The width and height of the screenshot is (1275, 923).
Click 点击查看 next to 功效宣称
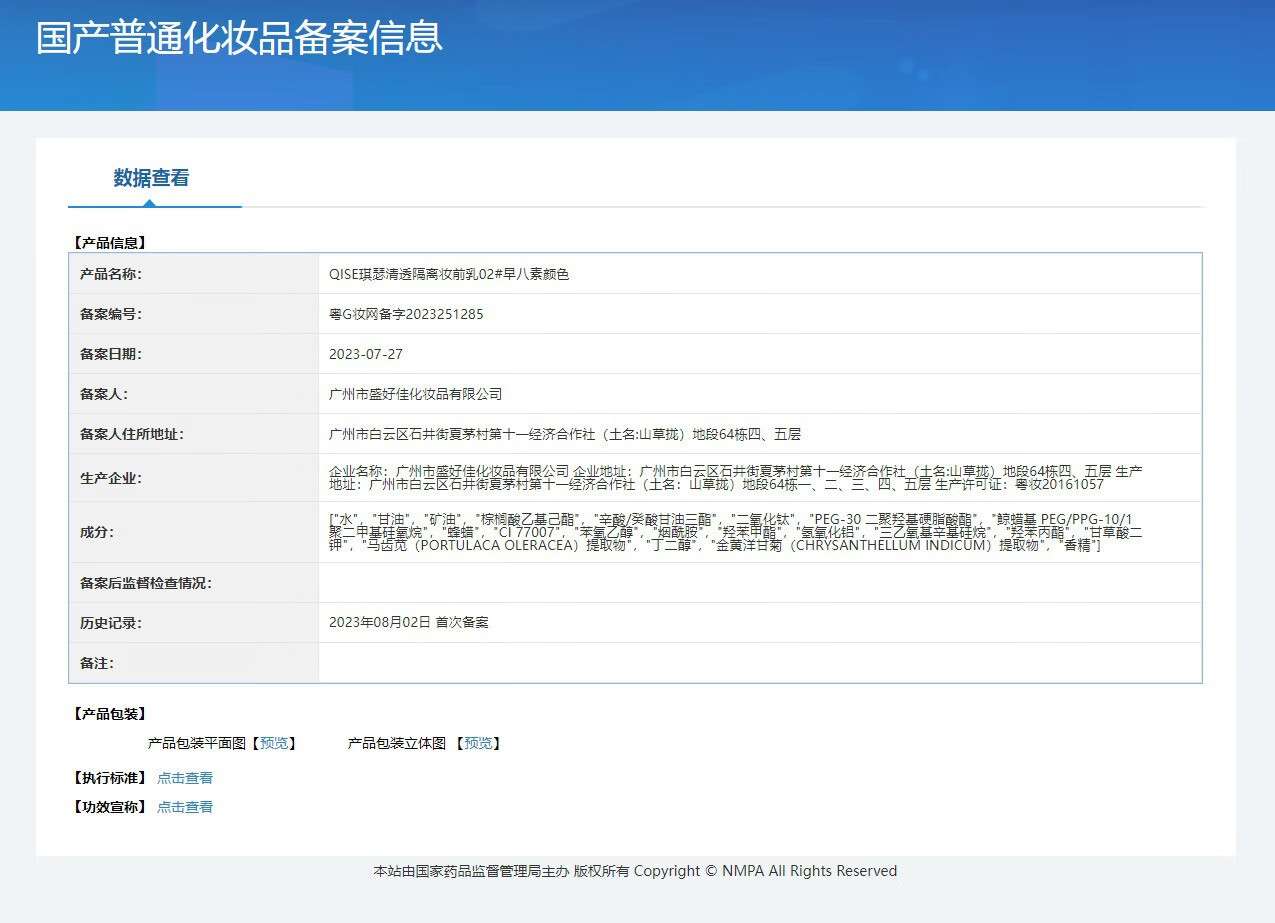(185, 807)
